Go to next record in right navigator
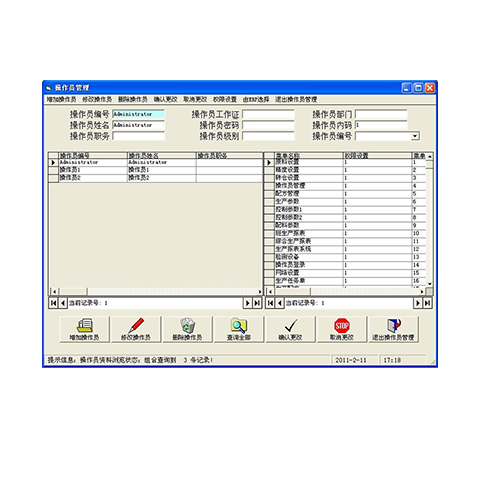480x480 pixels. 417,303
